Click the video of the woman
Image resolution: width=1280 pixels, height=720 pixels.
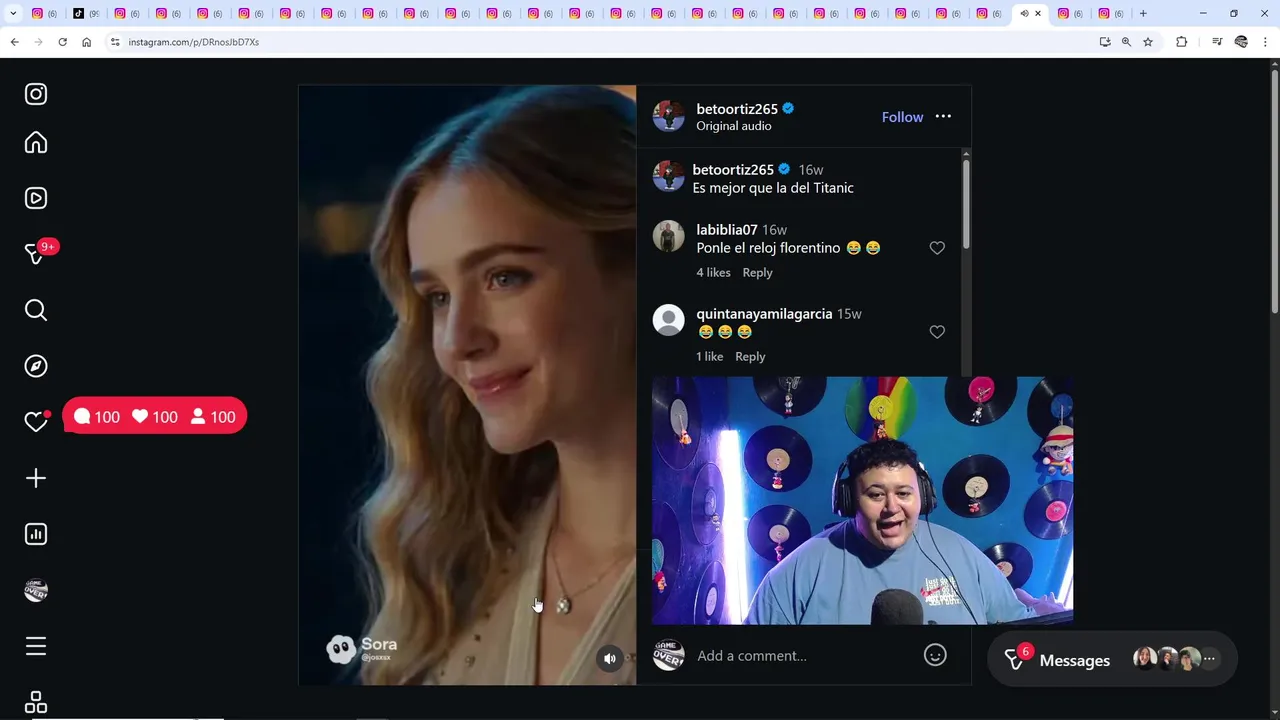(x=467, y=385)
